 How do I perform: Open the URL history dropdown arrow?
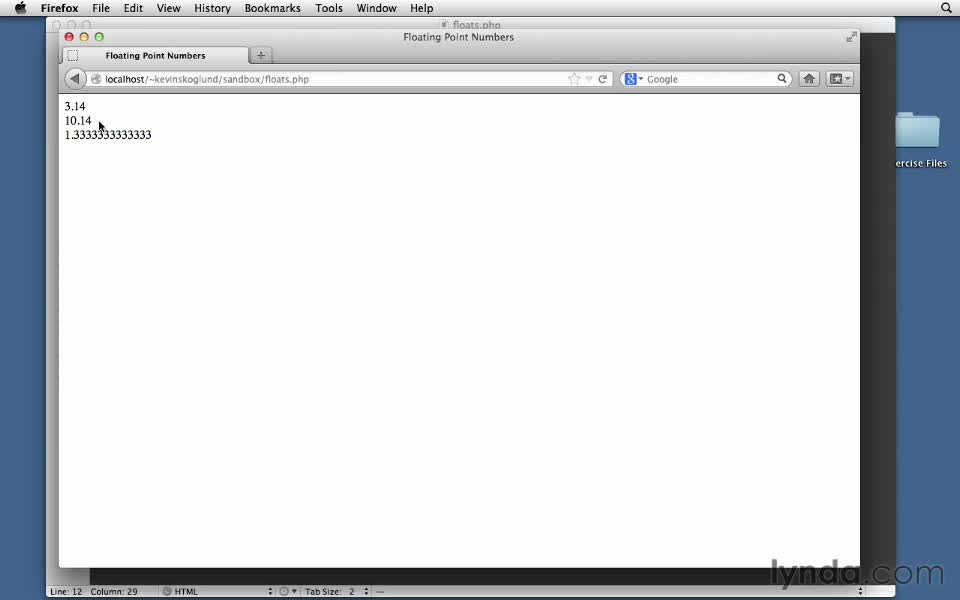[x=589, y=79]
